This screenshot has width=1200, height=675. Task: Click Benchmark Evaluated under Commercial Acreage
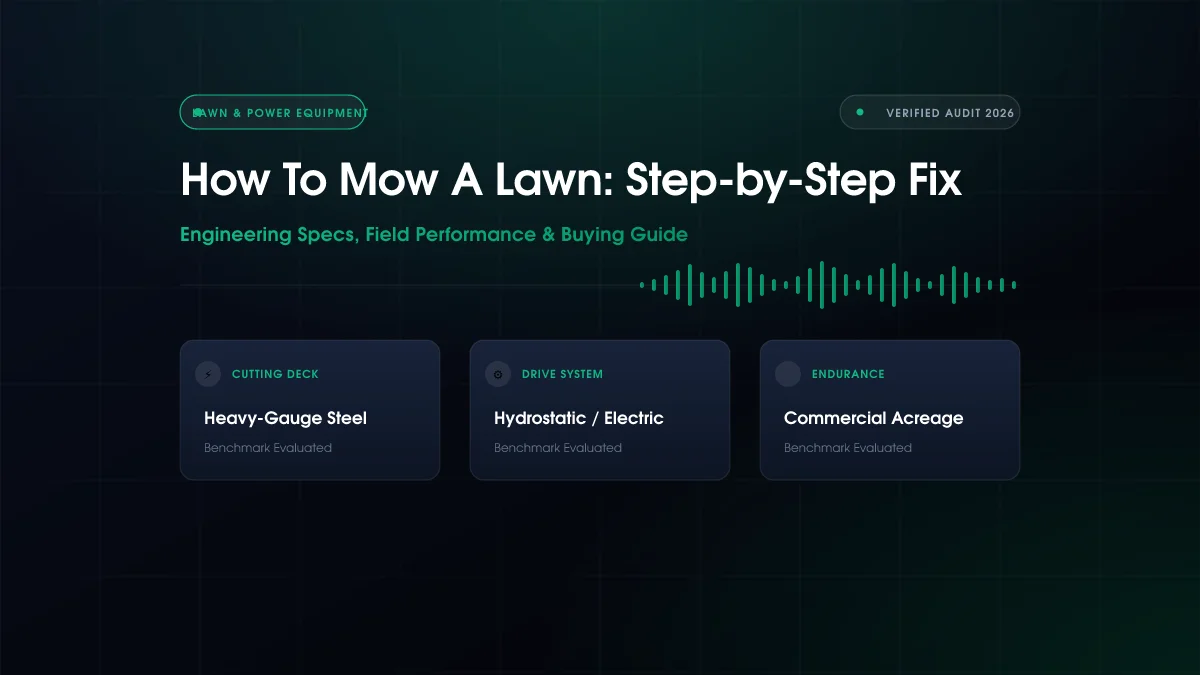point(848,448)
